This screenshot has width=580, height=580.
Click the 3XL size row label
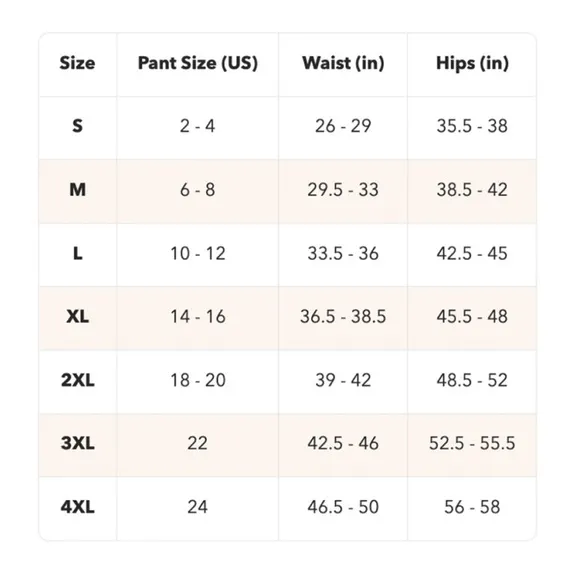coord(77,443)
